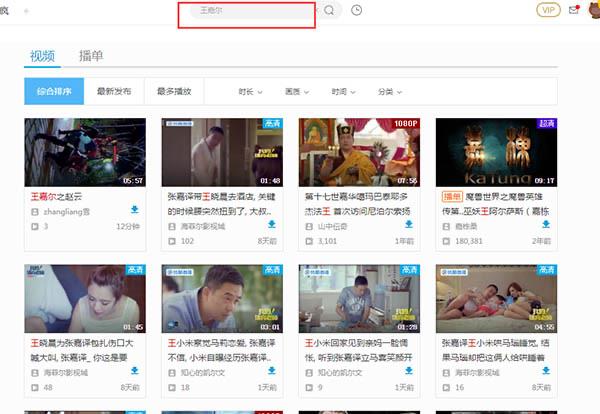
Task: Click the search magnifier icon
Action: click(330, 10)
